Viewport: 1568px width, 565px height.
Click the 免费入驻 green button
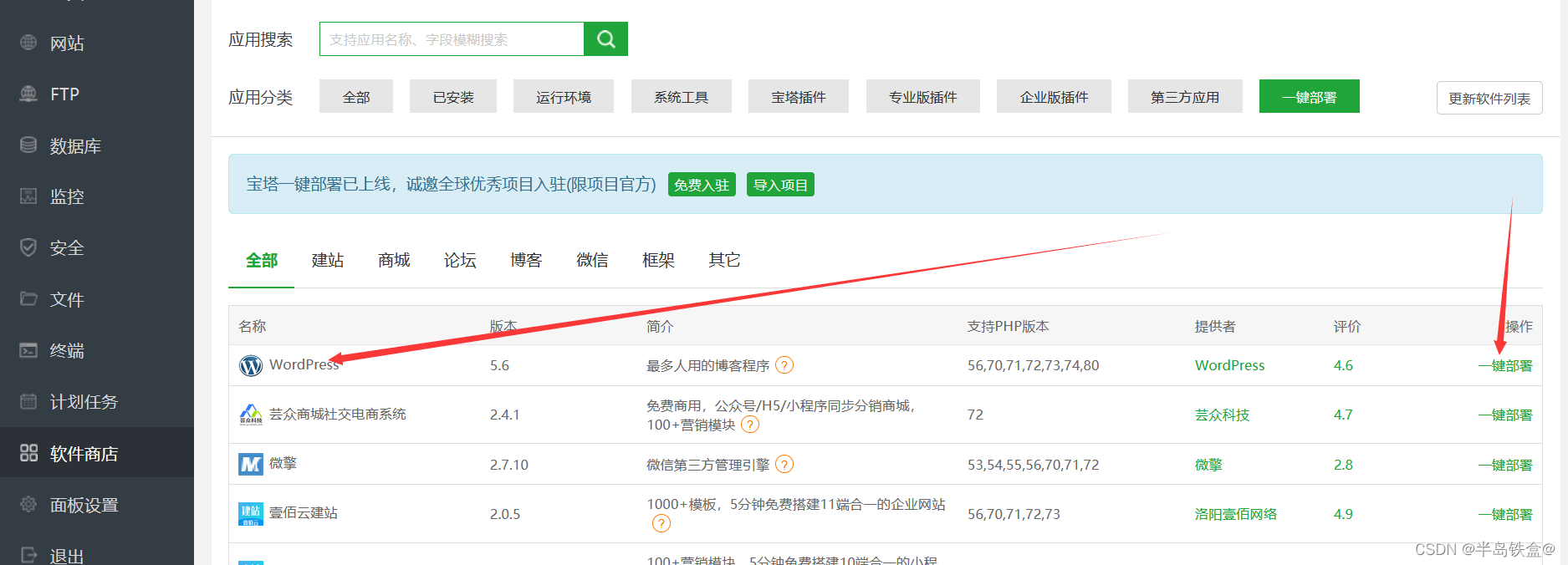(x=702, y=185)
